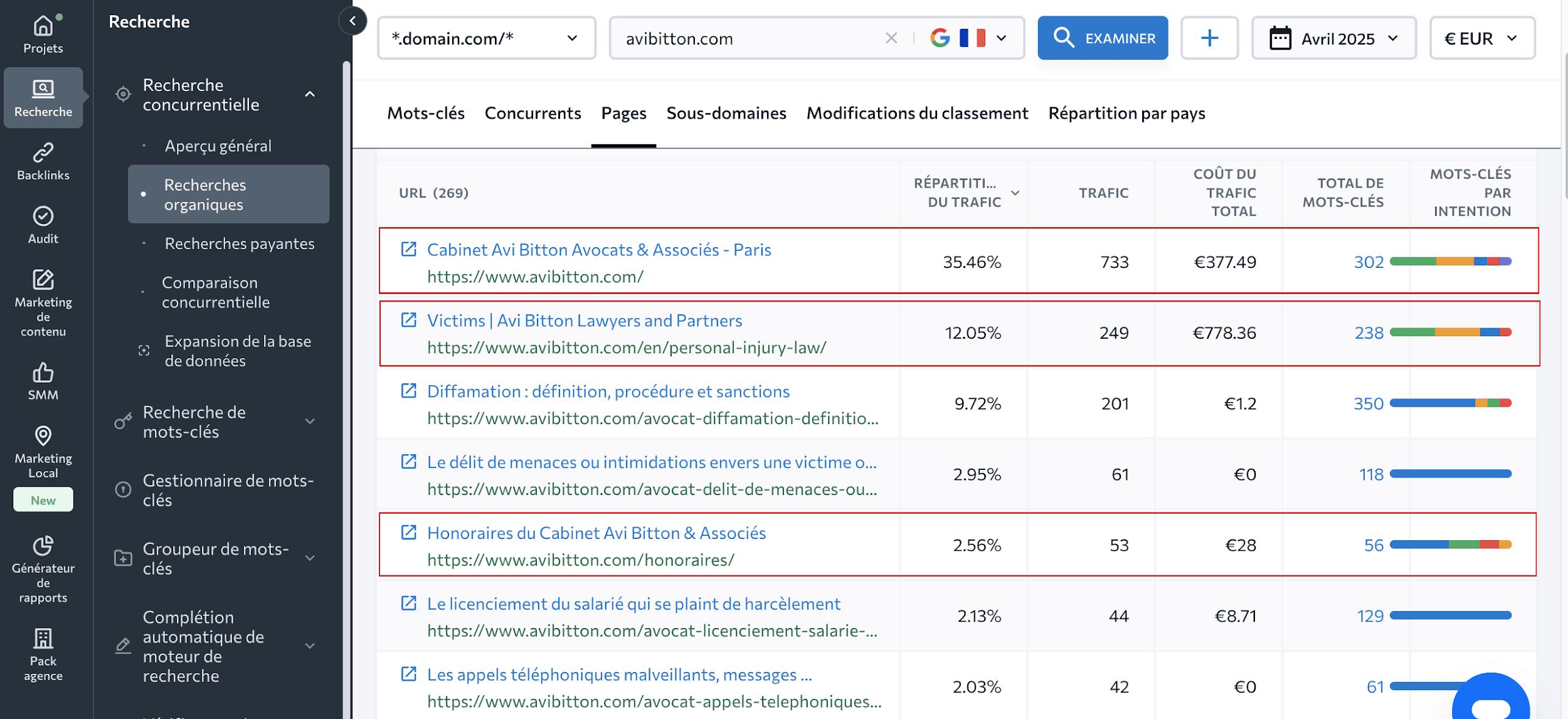Open the *.domain.com/* scope dropdown
The height and width of the screenshot is (719, 1568).
point(486,38)
